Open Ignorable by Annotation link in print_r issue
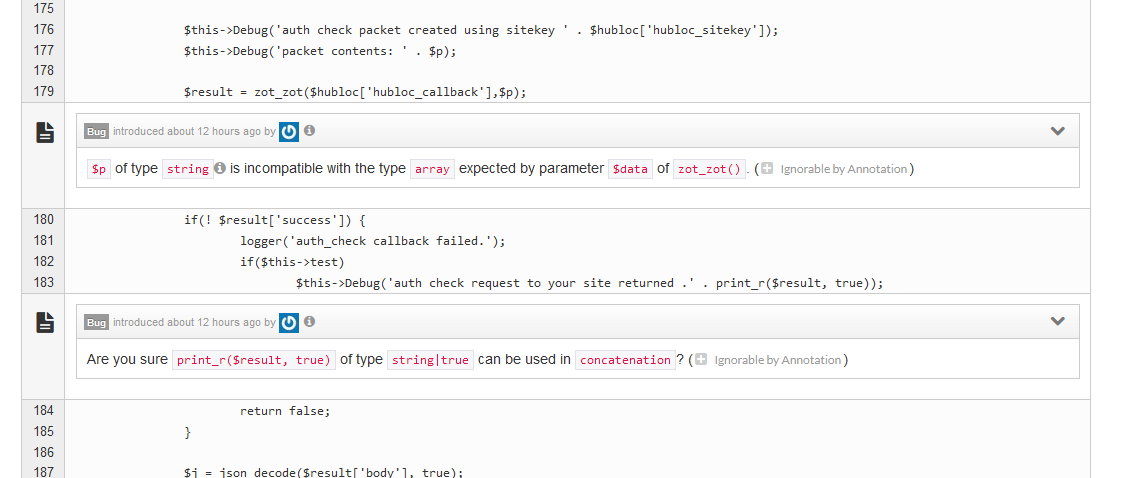 pyautogui.click(x=777, y=360)
